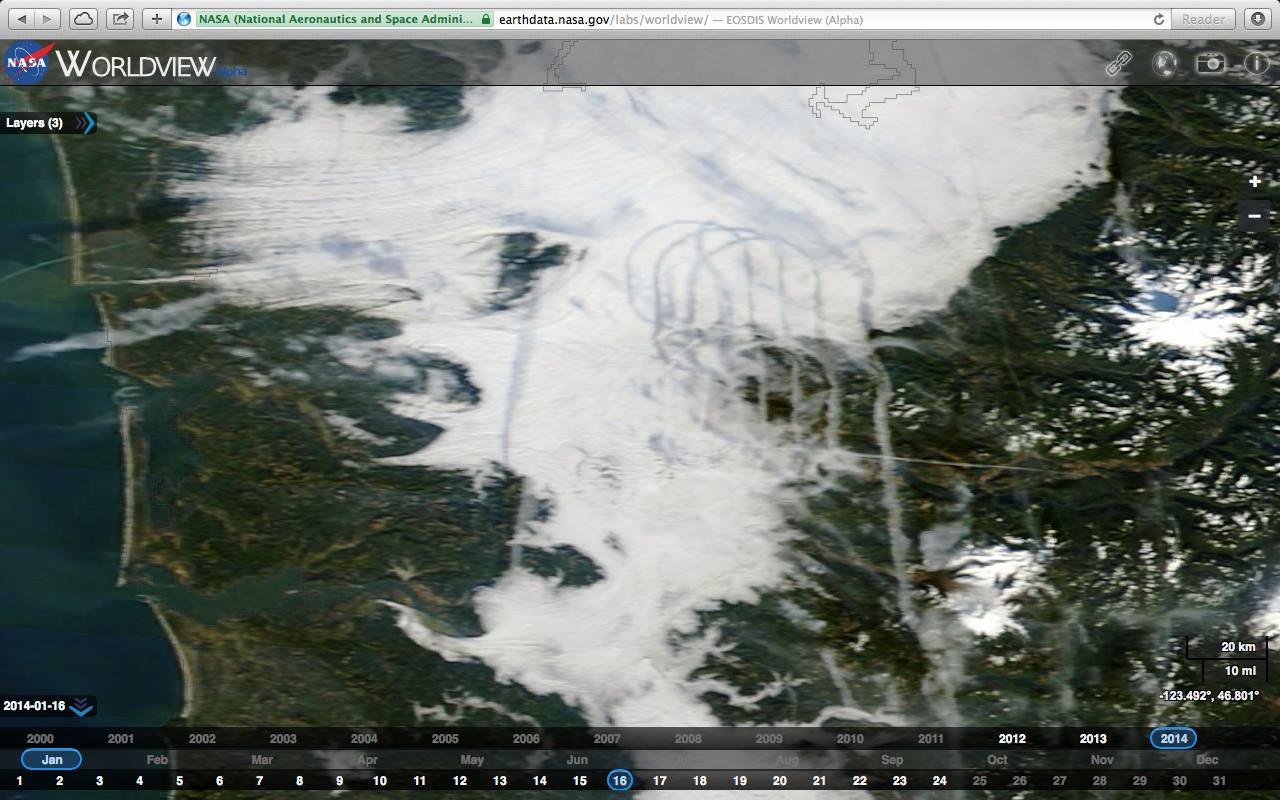The height and width of the screenshot is (800, 1280).
Task: Click the NASA Worldview logo
Action: pyautogui.click(x=125, y=64)
